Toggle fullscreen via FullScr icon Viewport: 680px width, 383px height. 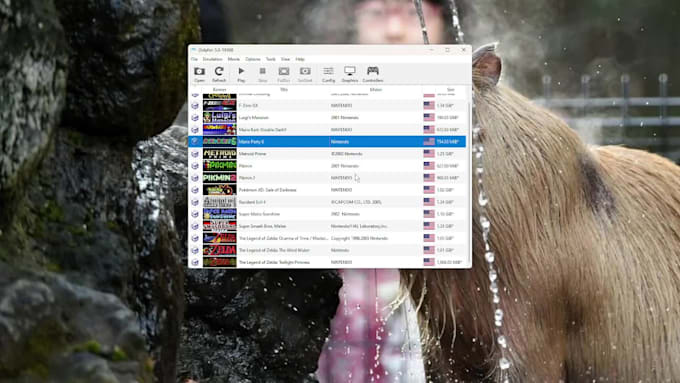coord(284,74)
